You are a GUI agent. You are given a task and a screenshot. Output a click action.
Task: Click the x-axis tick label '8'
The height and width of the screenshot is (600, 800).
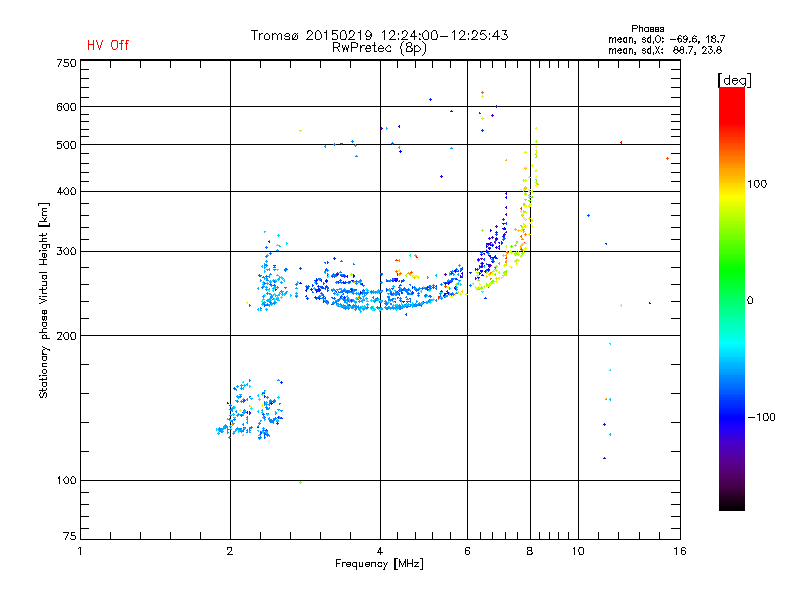point(530,551)
